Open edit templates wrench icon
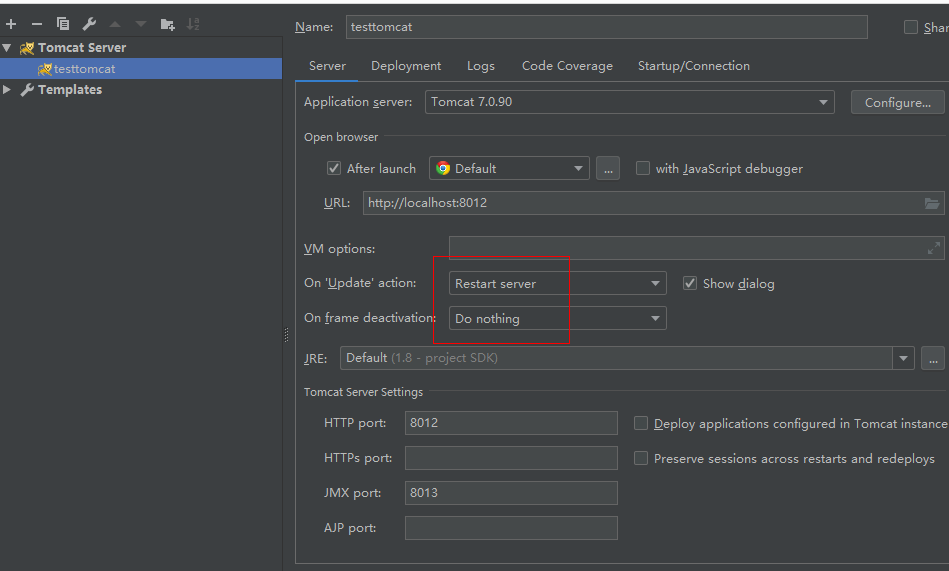The image size is (949, 571). coord(89,24)
